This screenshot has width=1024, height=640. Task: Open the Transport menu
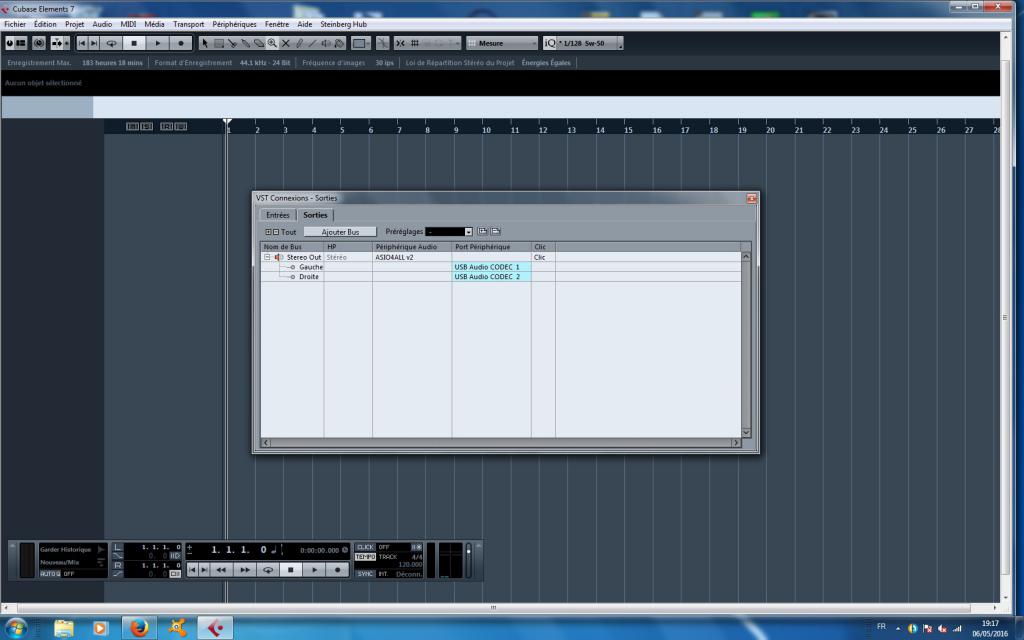(188, 24)
